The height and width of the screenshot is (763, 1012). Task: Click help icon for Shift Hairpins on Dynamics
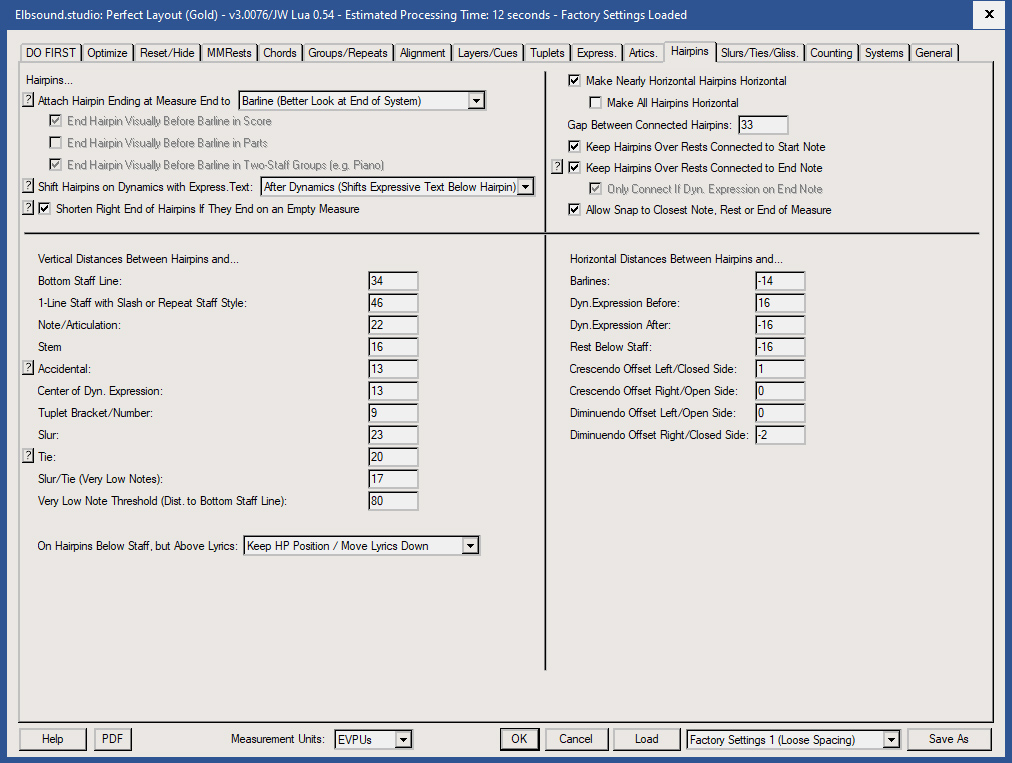(x=28, y=186)
